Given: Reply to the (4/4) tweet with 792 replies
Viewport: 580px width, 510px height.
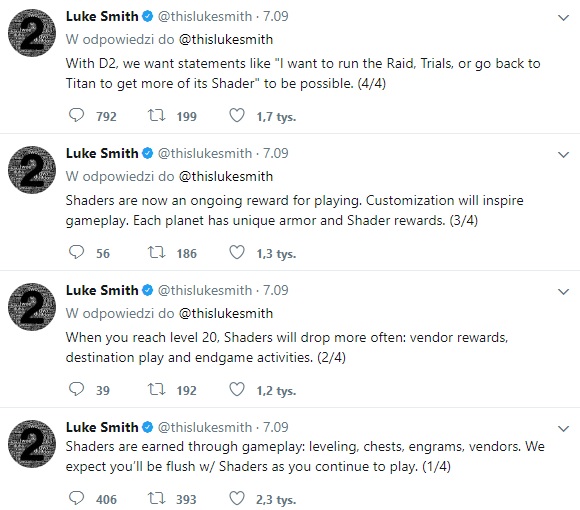Looking at the screenshot, I should click(x=77, y=115).
